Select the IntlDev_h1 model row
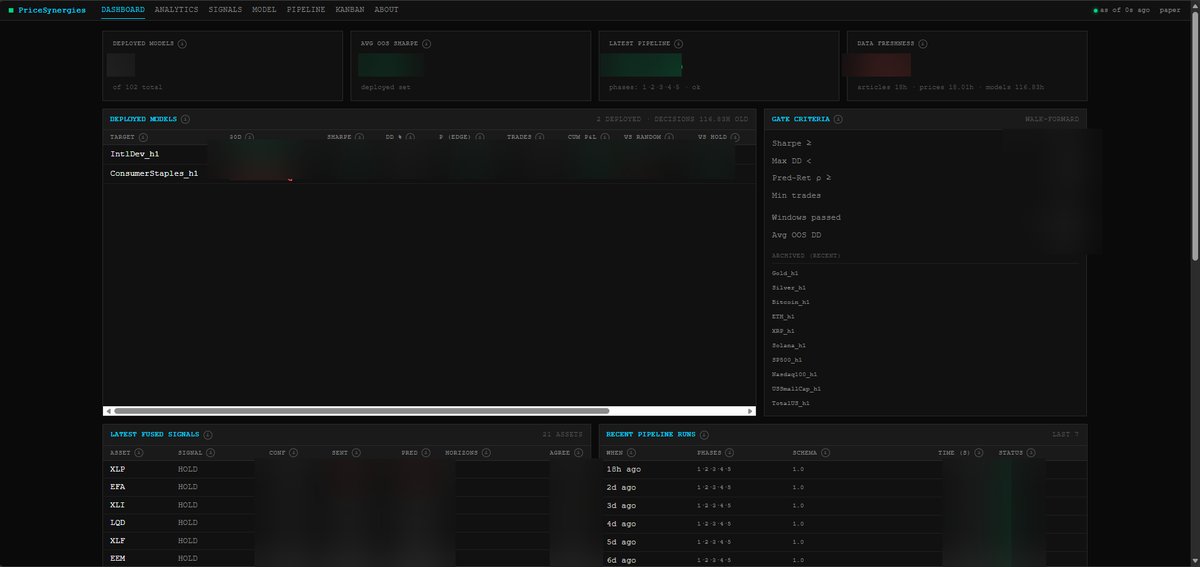The image size is (1200, 567). [429, 154]
